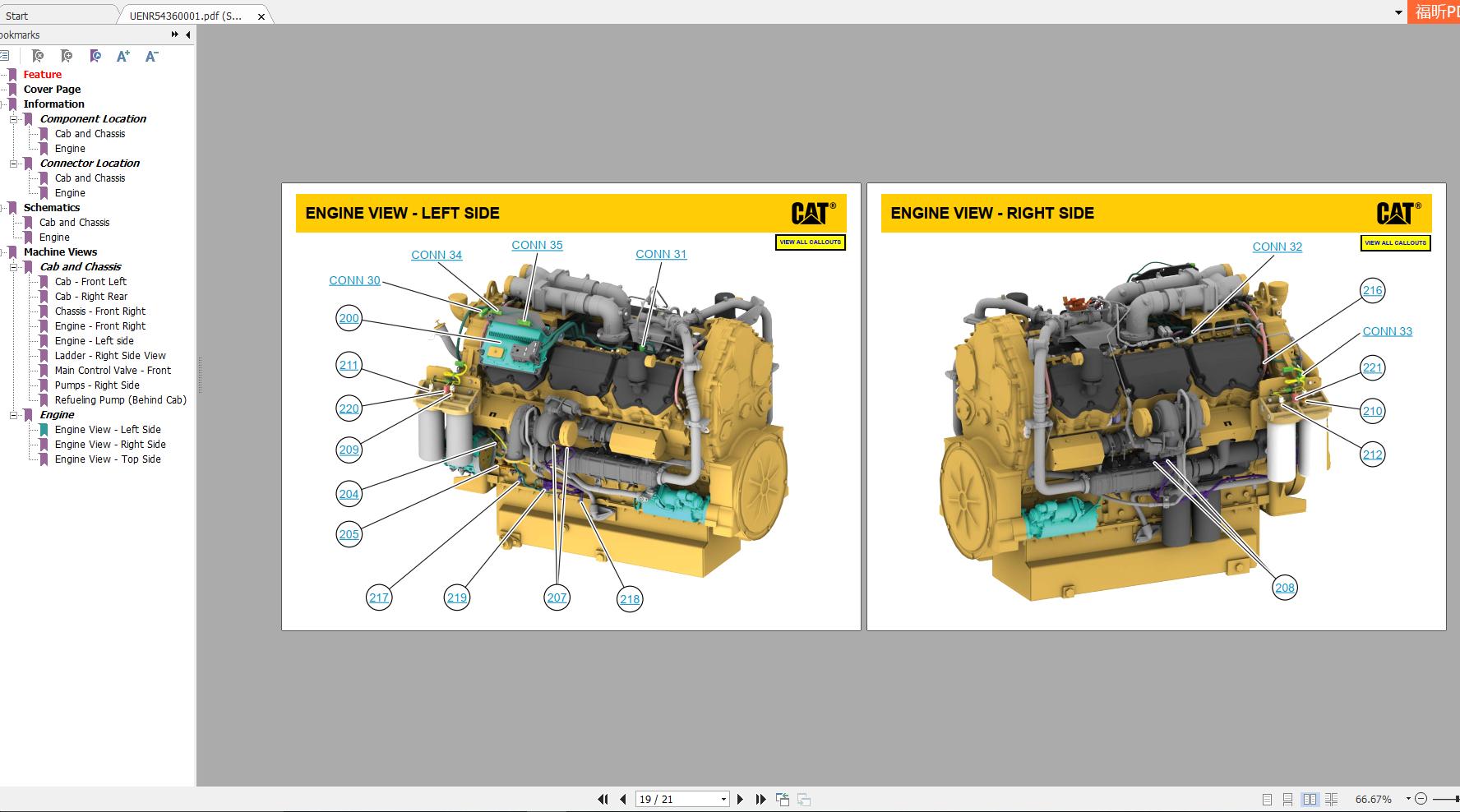Toggle the Facing page view mode
This screenshot has height=812, width=1460.
click(x=1310, y=799)
